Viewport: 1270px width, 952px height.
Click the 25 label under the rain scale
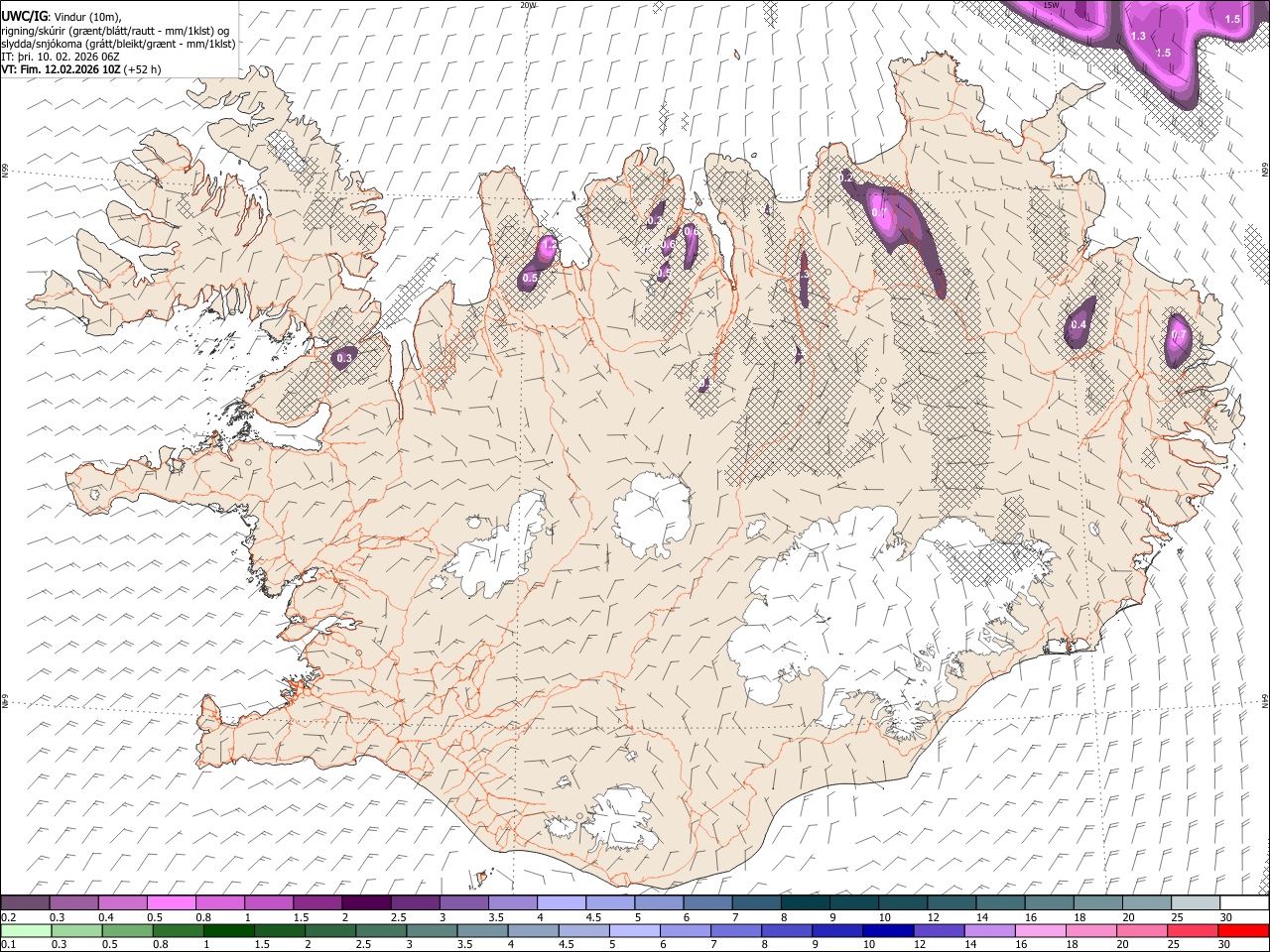click(x=1174, y=944)
